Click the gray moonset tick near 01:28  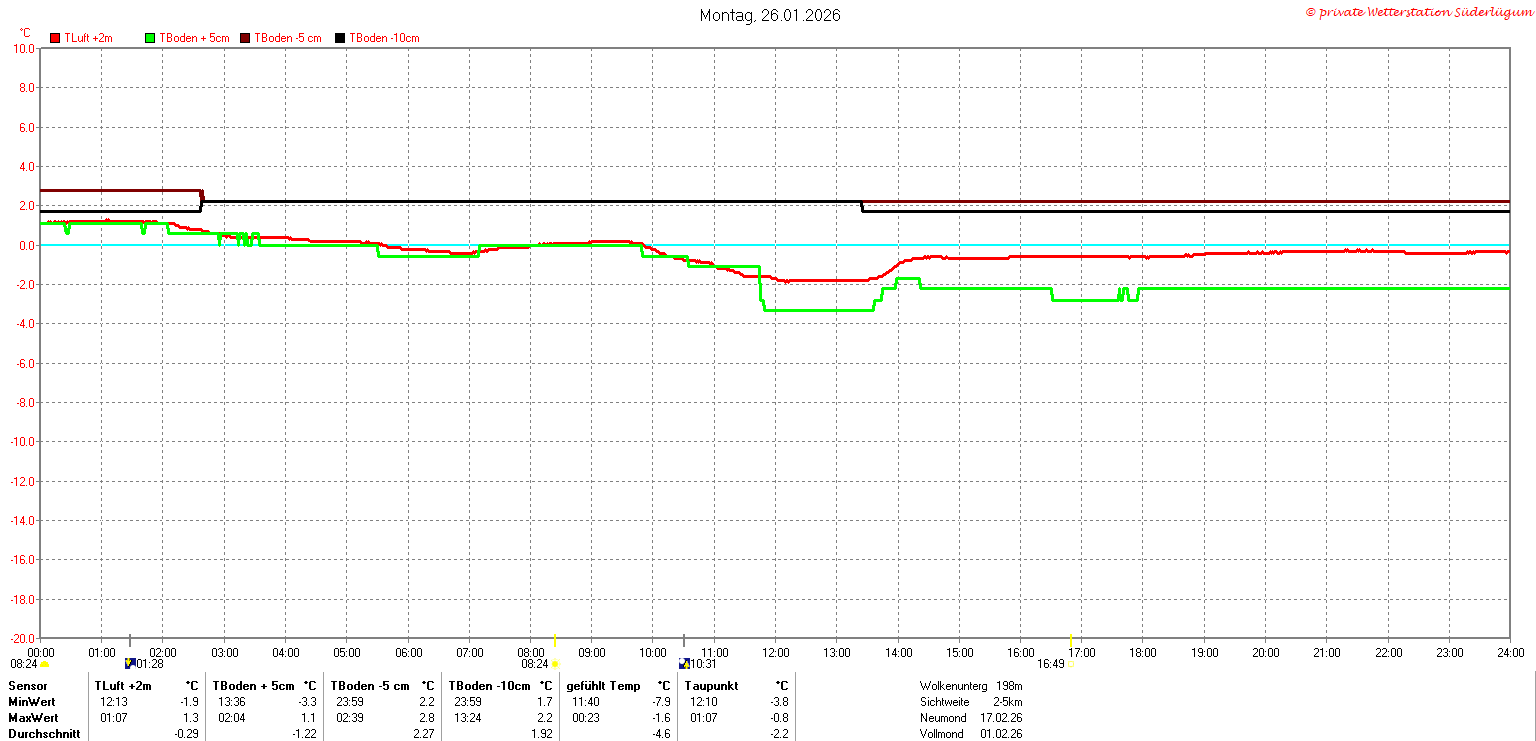pyautogui.click(x=130, y=641)
